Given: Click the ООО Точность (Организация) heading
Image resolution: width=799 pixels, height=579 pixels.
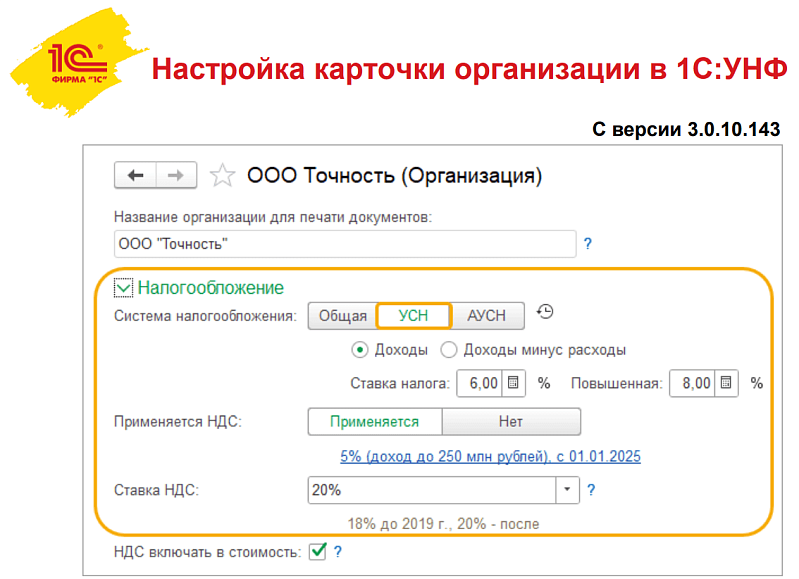Looking at the screenshot, I should 394,176.
